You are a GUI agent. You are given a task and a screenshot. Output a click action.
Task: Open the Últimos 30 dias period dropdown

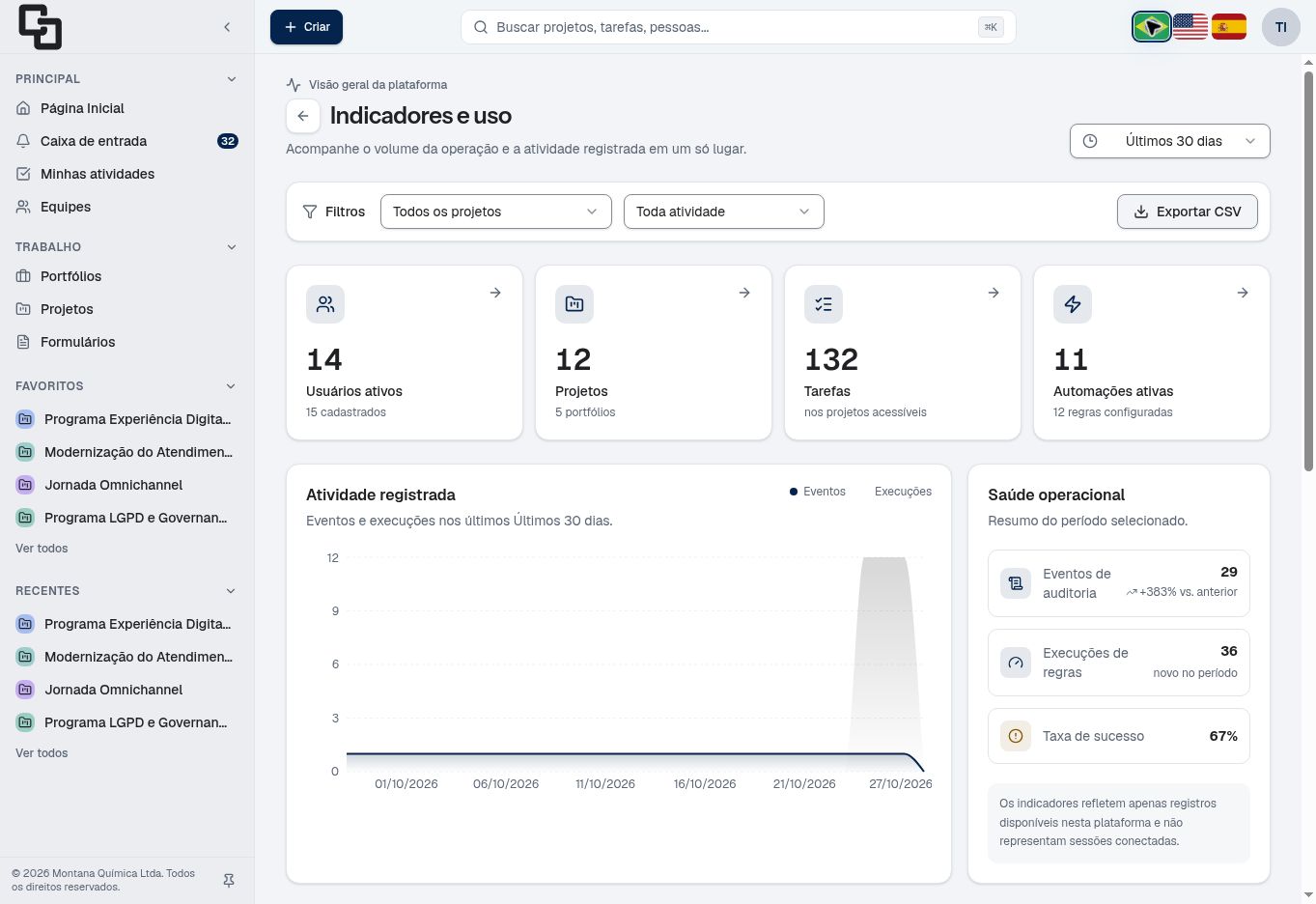(x=1170, y=141)
